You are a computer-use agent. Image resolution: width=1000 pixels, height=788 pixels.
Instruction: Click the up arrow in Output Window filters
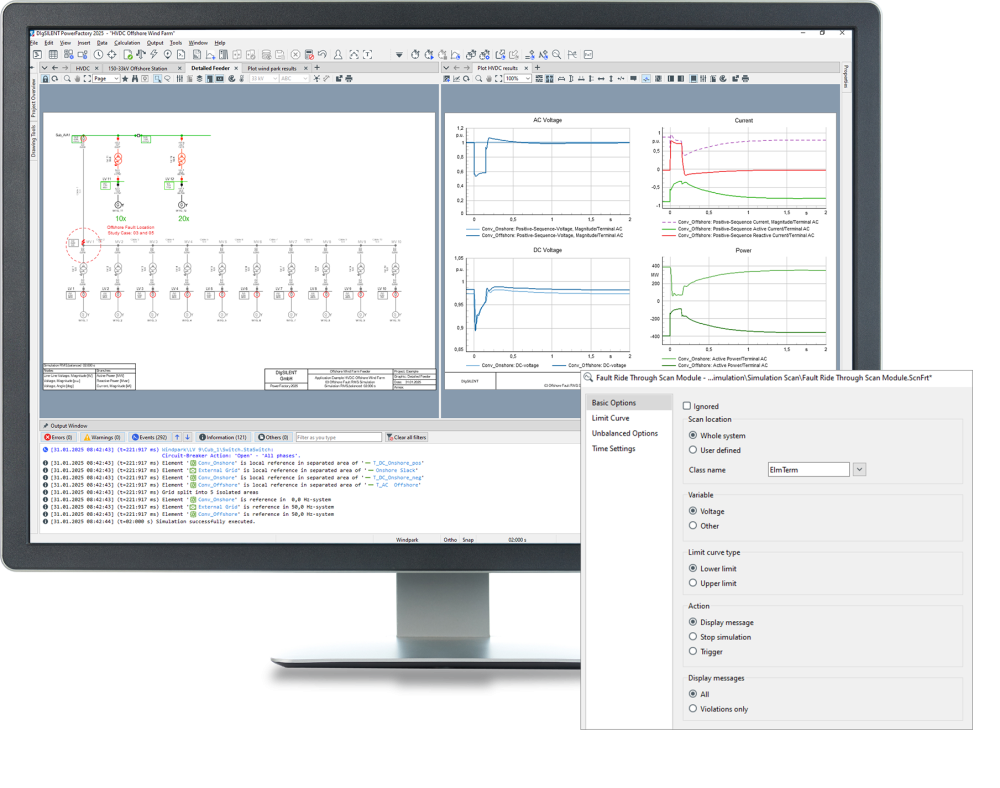177,437
